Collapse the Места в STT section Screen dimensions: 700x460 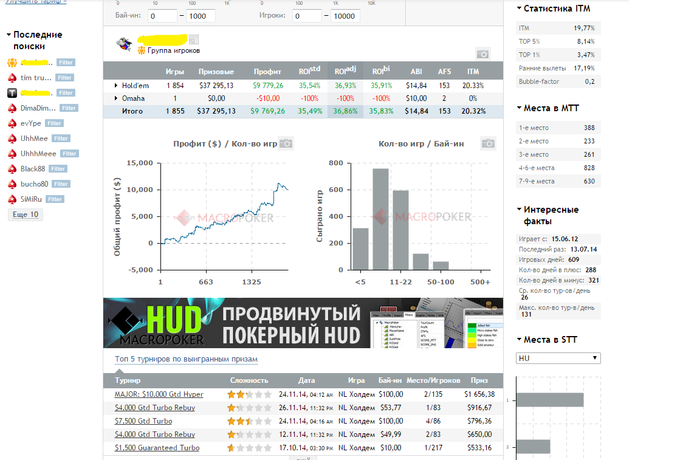pyautogui.click(x=519, y=339)
